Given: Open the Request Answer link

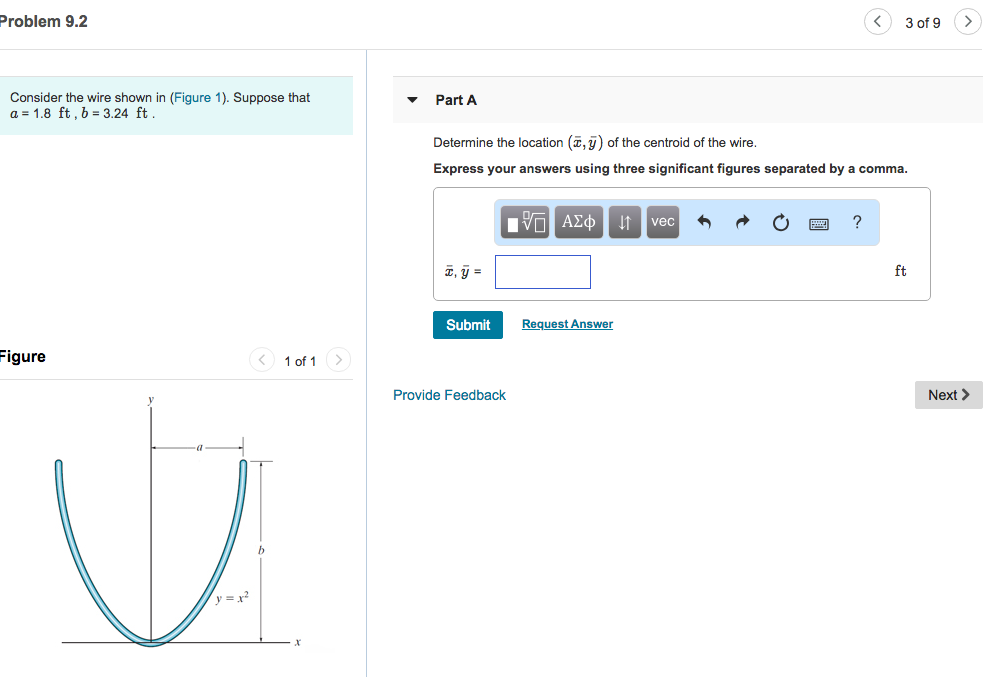Looking at the screenshot, I should pos(566,323).
